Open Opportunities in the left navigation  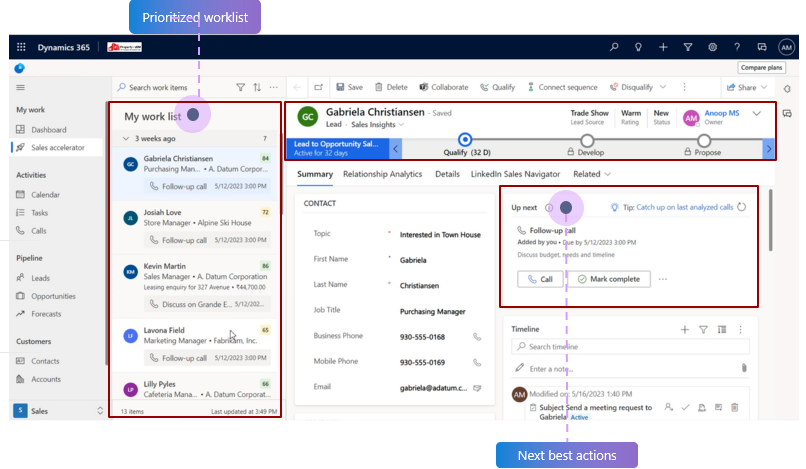click(53, 296)
